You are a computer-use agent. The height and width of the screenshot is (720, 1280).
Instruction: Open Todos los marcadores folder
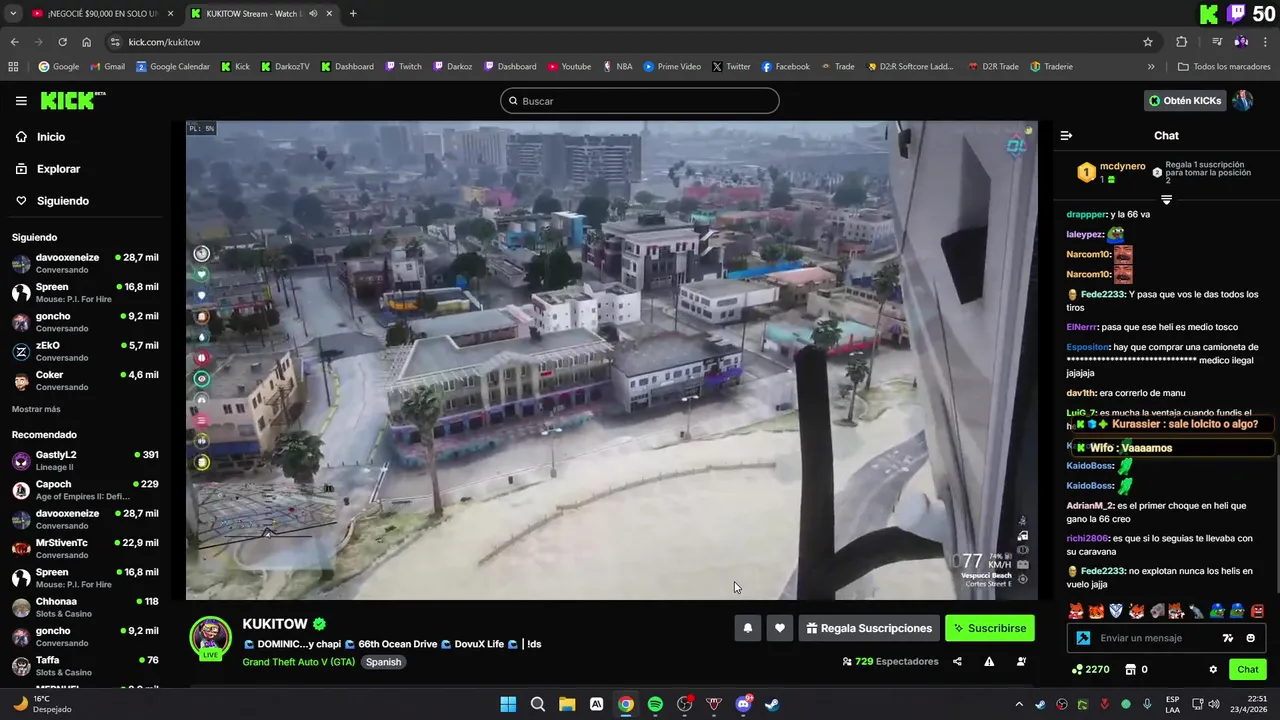pos(1224,67)
